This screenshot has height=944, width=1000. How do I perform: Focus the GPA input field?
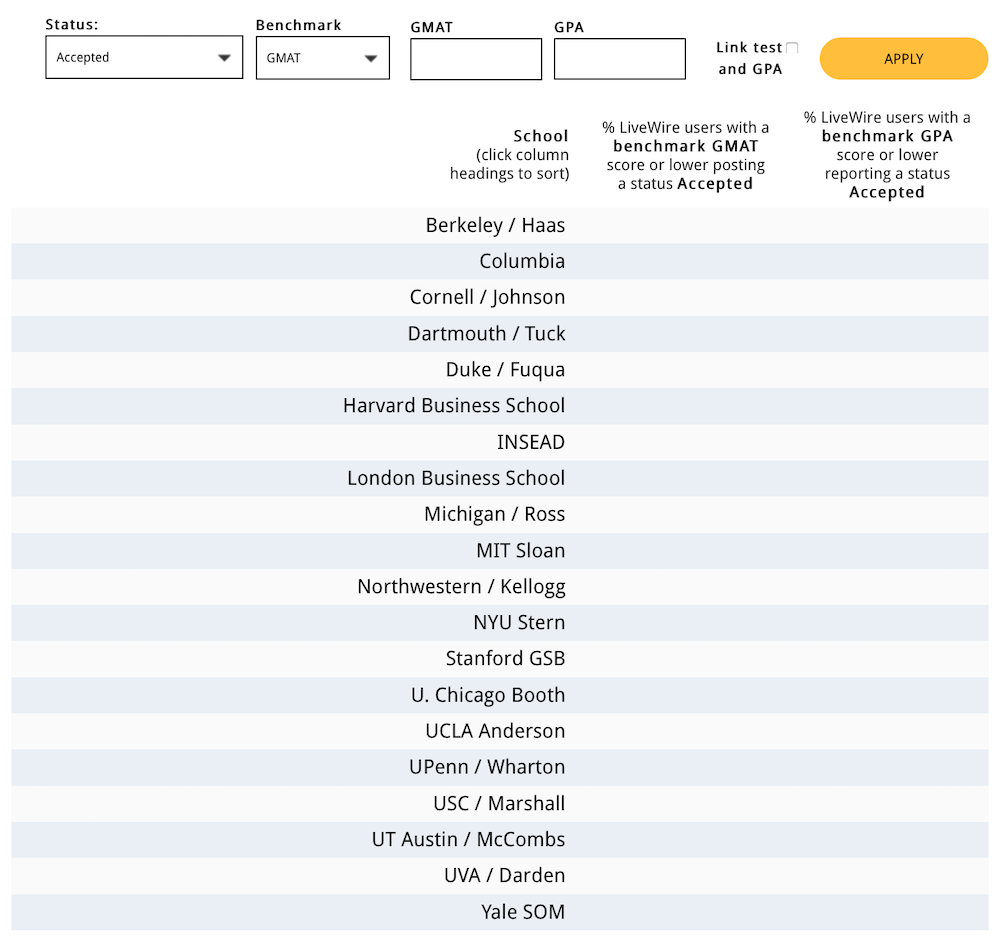pyautogui.click(x=620, y=59)
